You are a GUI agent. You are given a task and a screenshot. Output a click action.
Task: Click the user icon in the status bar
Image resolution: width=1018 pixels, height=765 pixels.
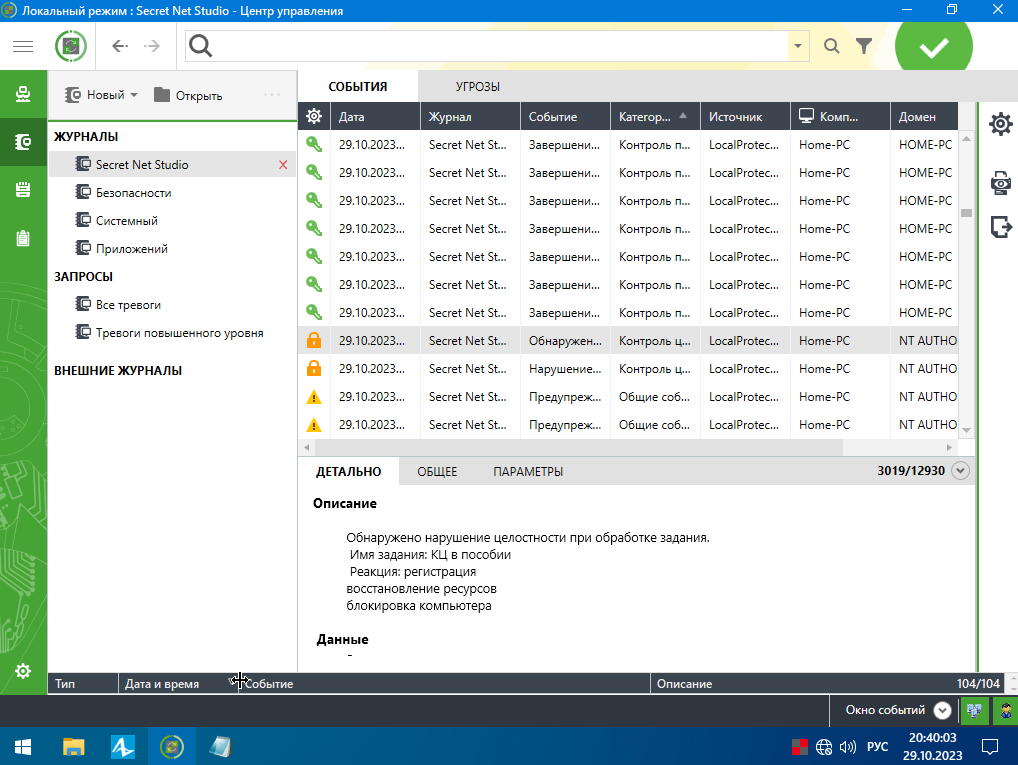(1005, 710)
